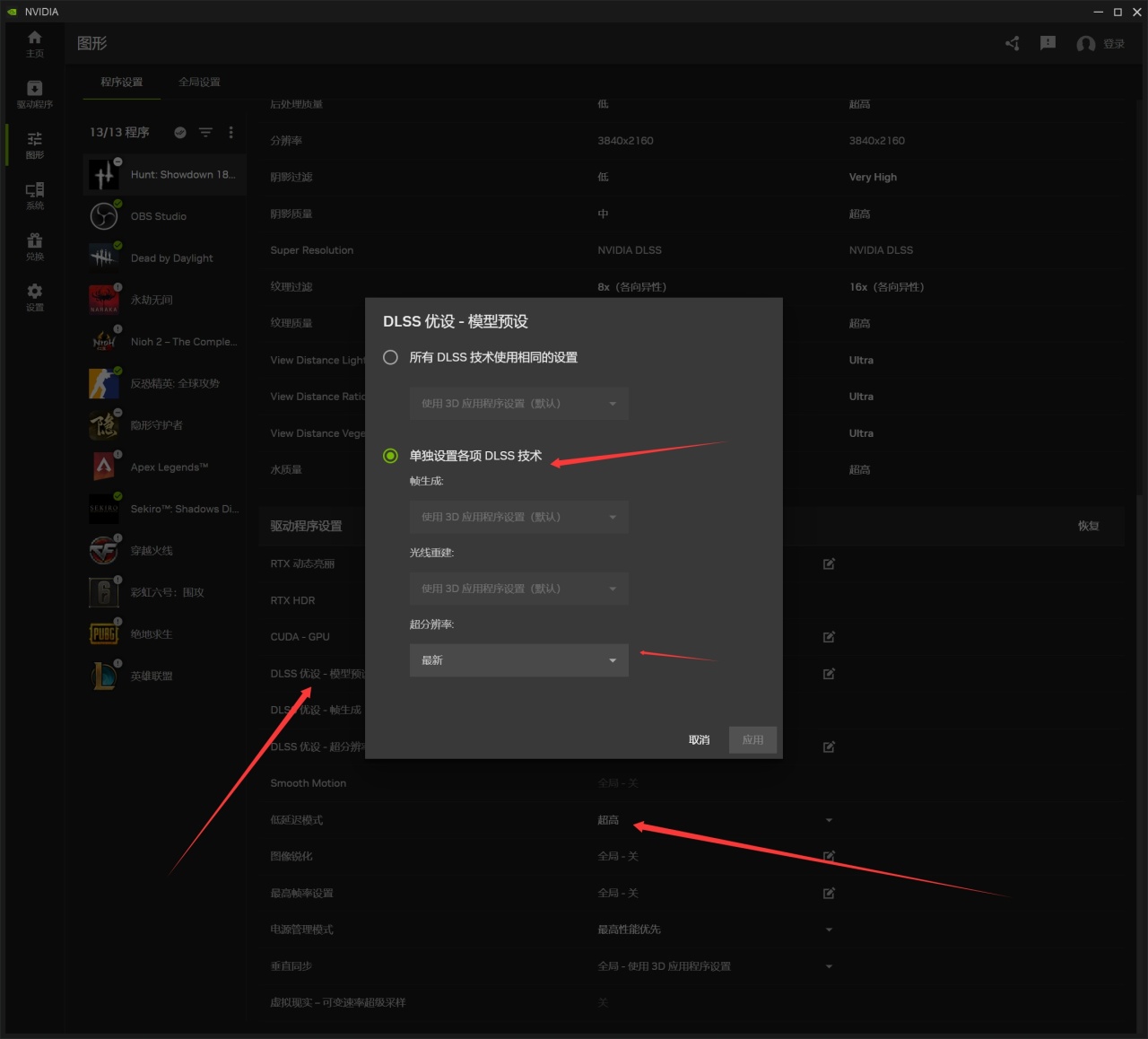Edit the DLSS 优设 - 模型预设 row
The image size is (1148, 1039).
pyautogui.click(x=829, y=674)
